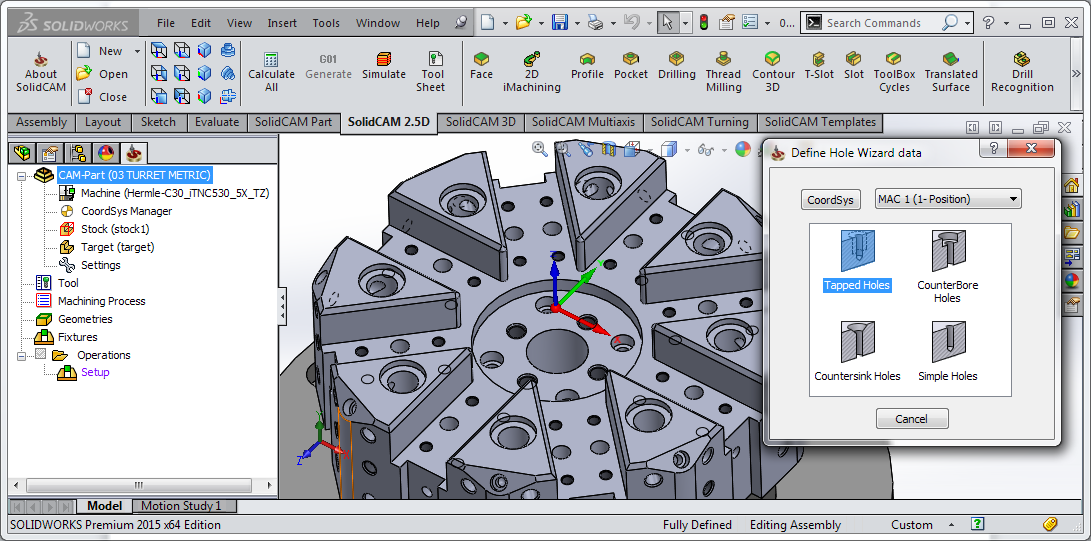Switch to the SolidCAM 3D tab
This screenshot has height=541, width=1091.
(481, 122)
